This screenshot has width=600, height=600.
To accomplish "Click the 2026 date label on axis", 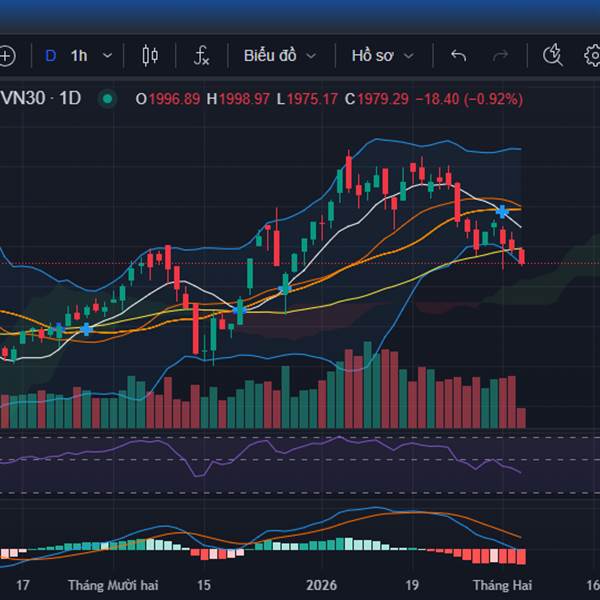I will [321, 585].
